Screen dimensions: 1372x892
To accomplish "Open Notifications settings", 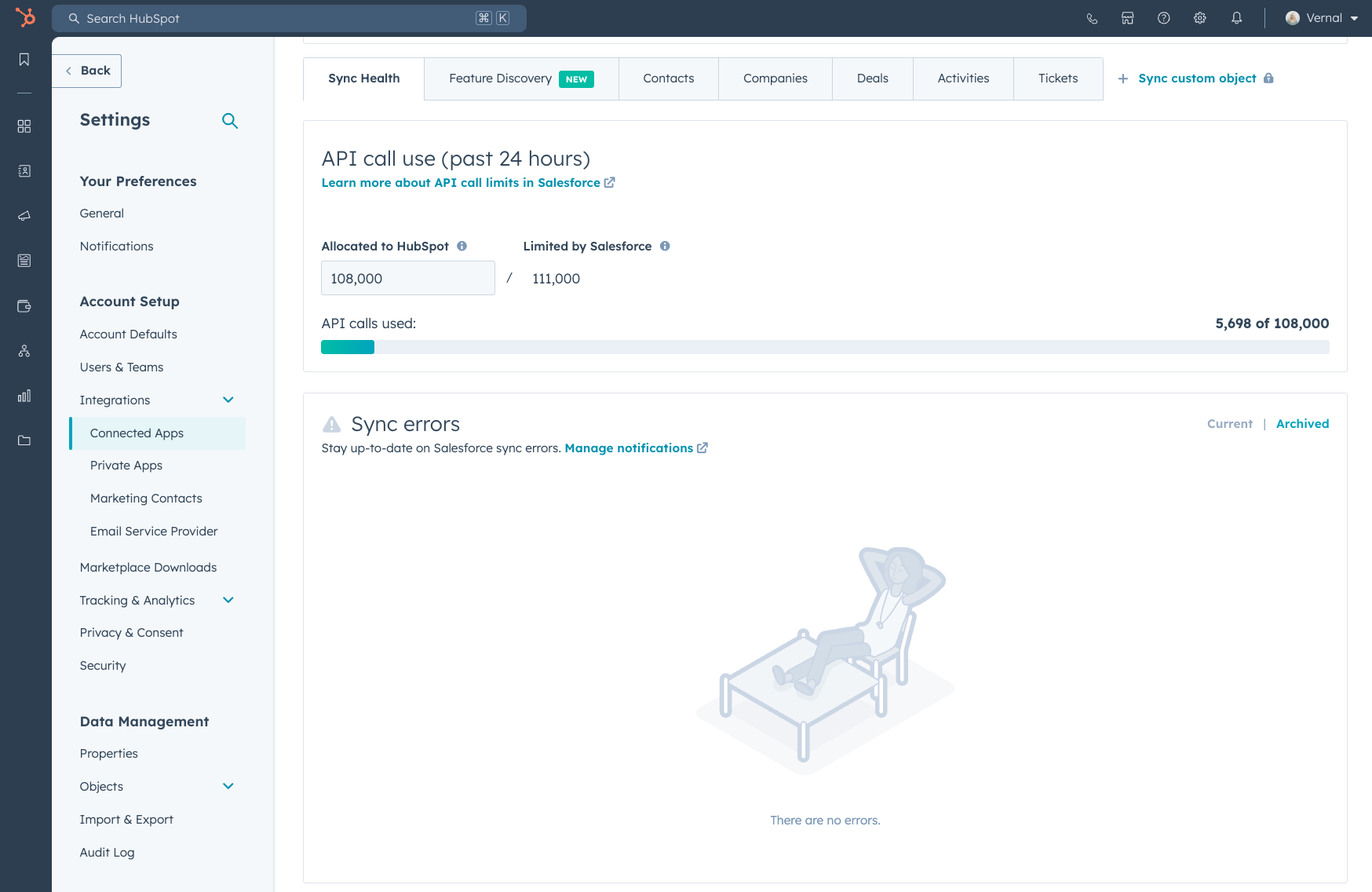I will 117,247.
